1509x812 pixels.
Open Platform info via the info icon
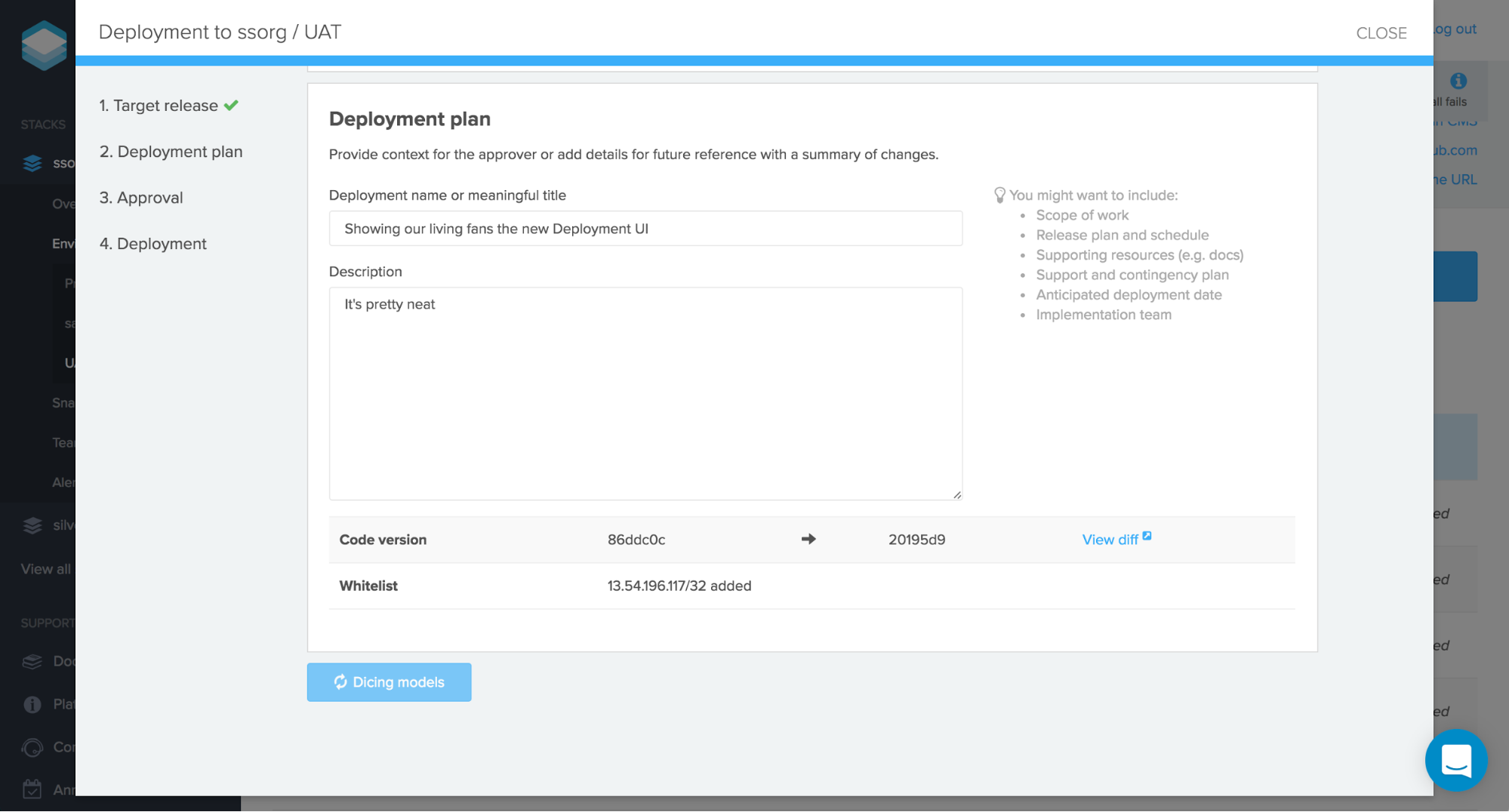tap(32, 704)
